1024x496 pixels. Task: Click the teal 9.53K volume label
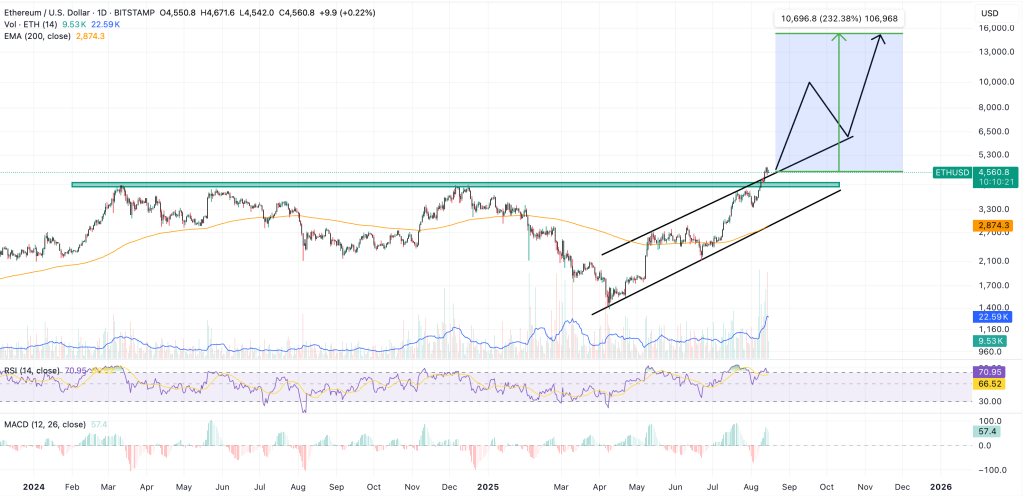[991, 341]
